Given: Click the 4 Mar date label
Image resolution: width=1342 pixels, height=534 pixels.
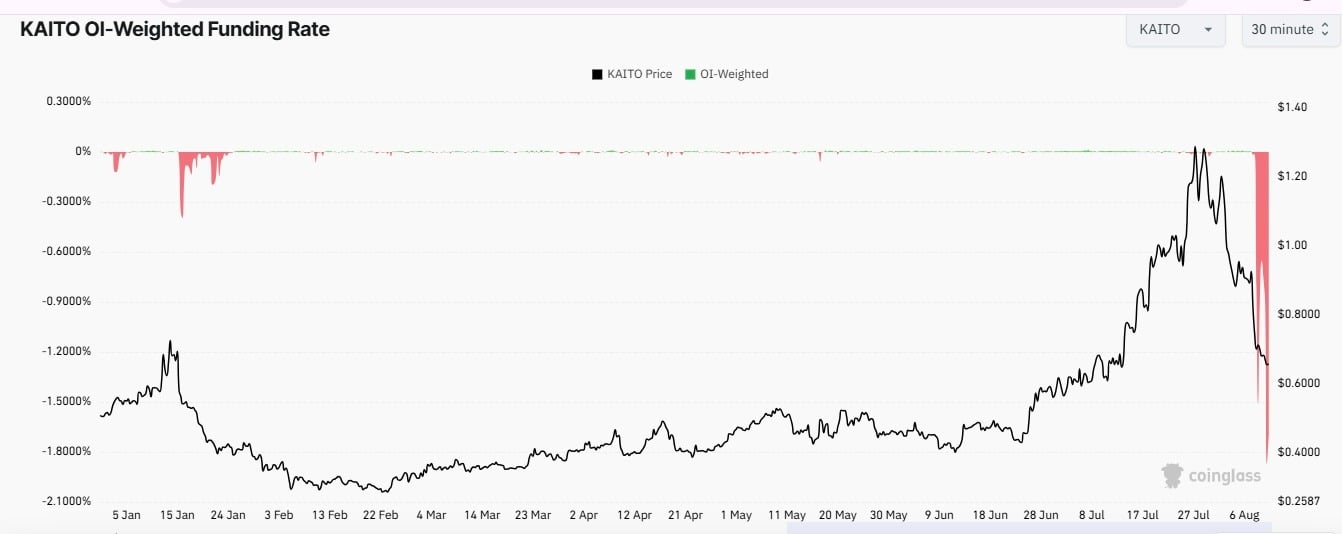Looking at the screenshot, I should click(431, 516).
